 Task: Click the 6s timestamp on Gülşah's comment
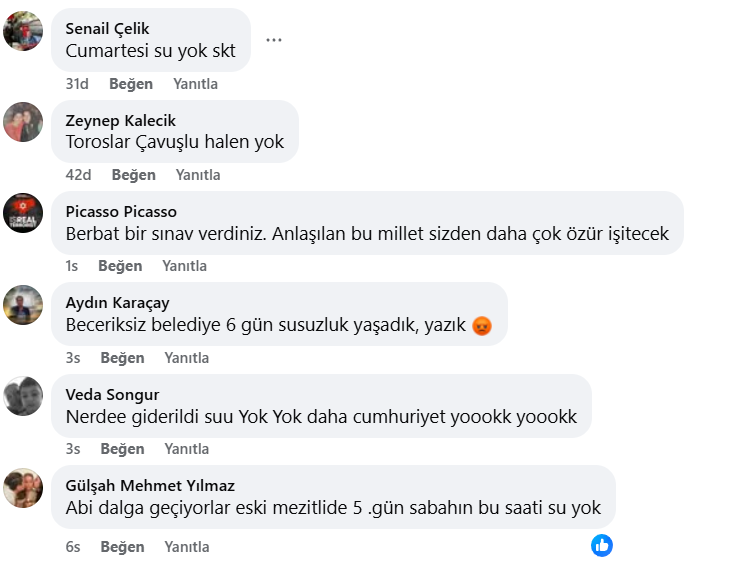pyautogui.click(x=72, y=547)
